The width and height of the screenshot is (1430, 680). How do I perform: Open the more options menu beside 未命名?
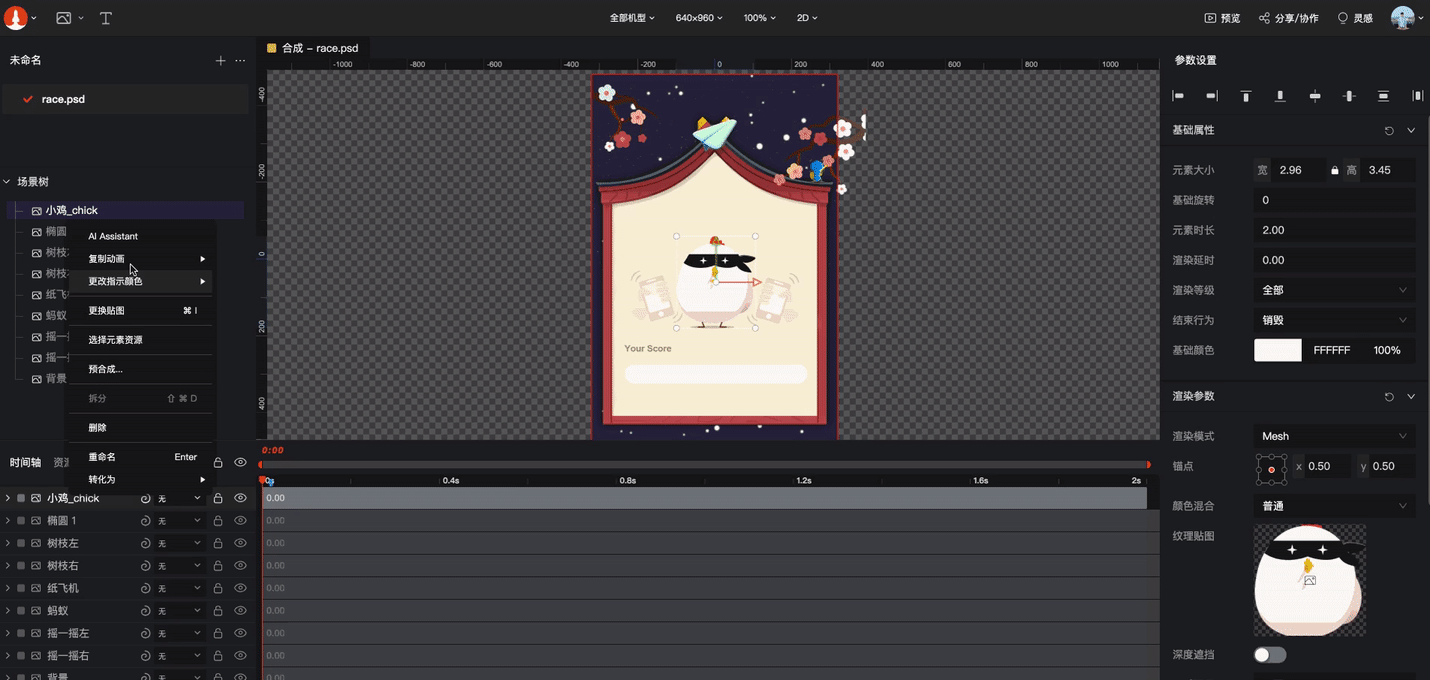pyautogui.click(x=240, y=61)
